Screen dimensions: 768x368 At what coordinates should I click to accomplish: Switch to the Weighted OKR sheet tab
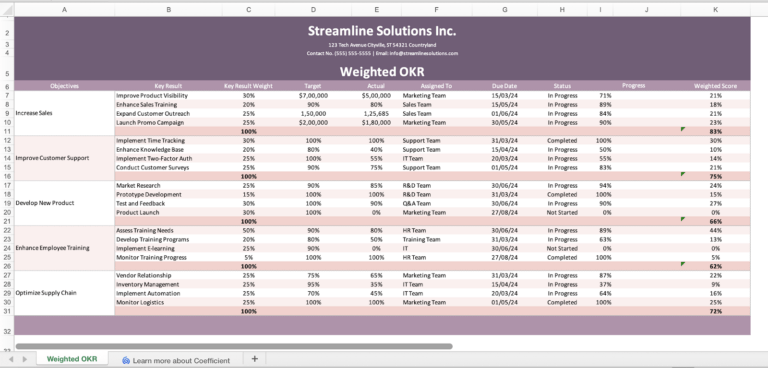coord(72,359)
